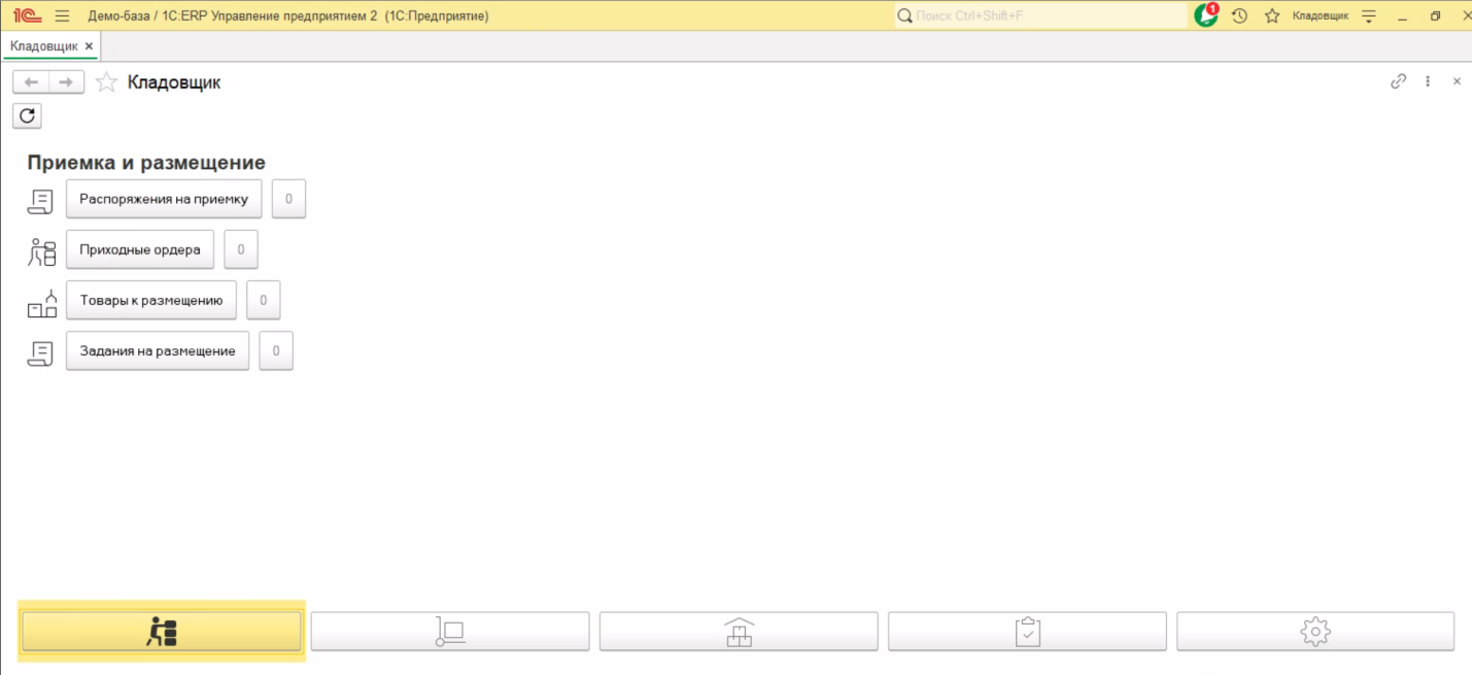Click the 1C logo in title bar
1472x675 pixels.
27,16
